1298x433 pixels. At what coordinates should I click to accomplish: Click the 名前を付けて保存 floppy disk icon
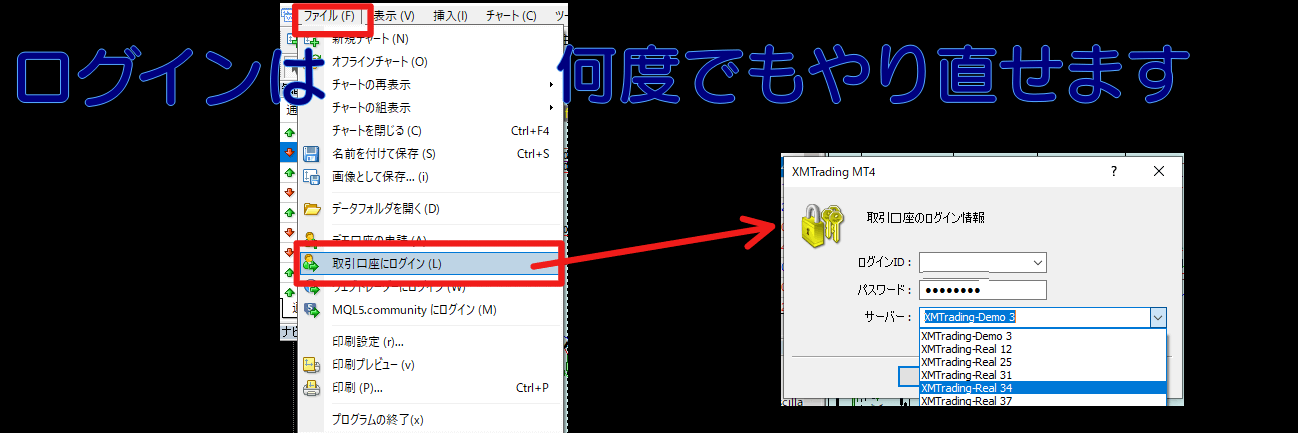pos(311,154)
